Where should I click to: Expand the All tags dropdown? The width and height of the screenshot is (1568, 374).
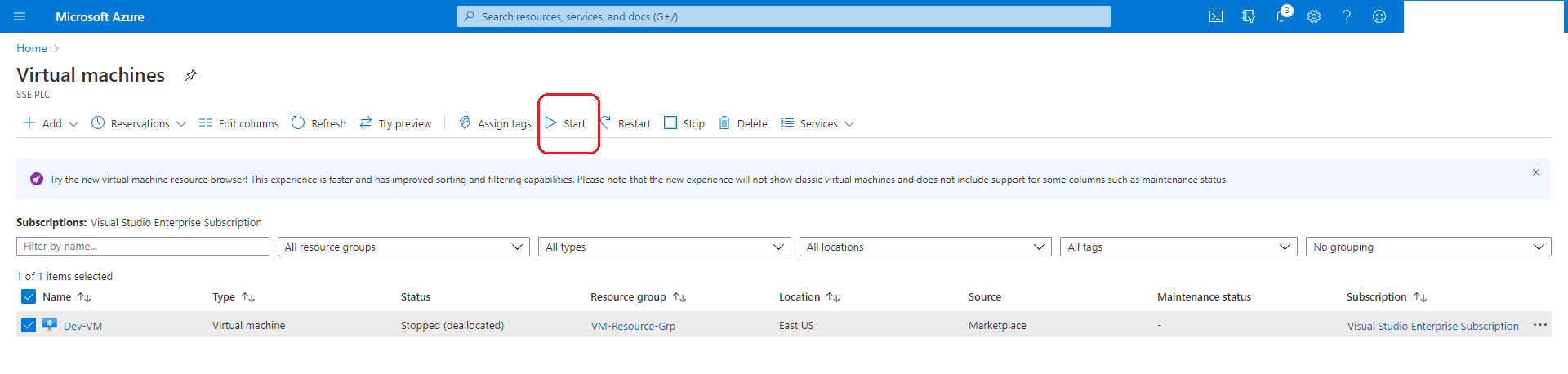coord(1179,247)
